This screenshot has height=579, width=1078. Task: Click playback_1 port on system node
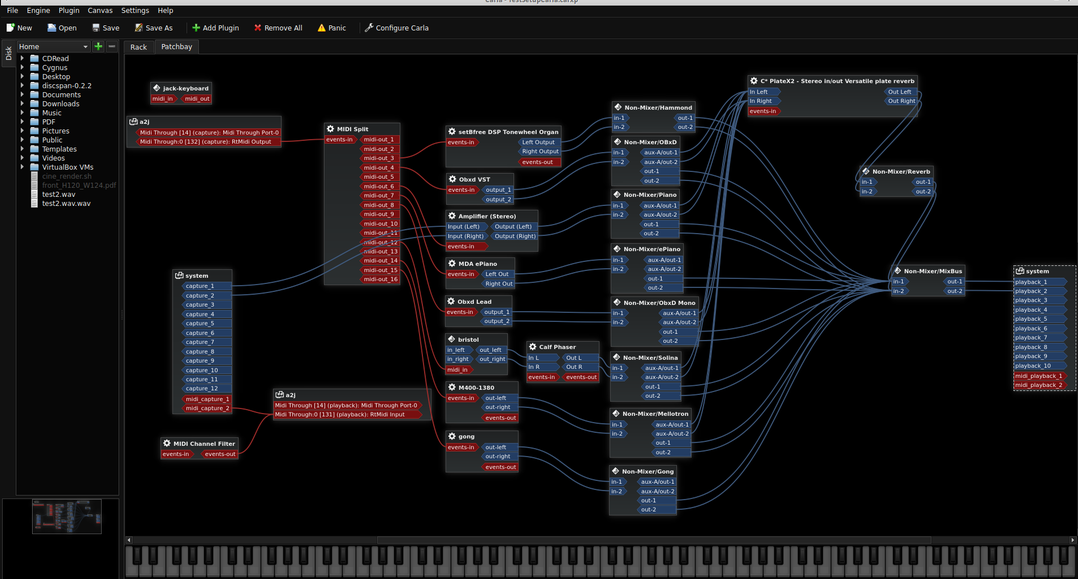(1040, 282)
